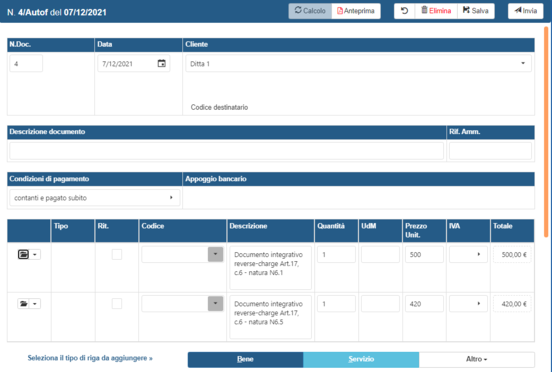
Task: Click the total 500,00 € cell
Action: (x=512, y=254)
